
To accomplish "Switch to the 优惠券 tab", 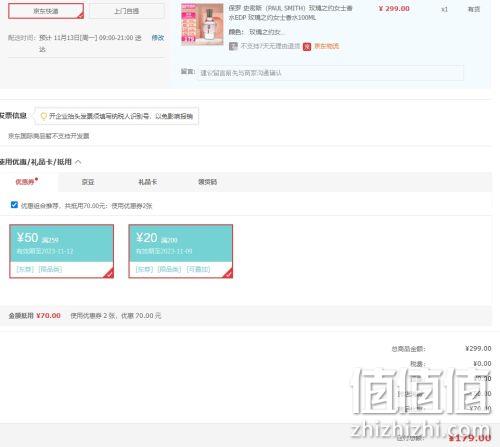I will (25, 182).
